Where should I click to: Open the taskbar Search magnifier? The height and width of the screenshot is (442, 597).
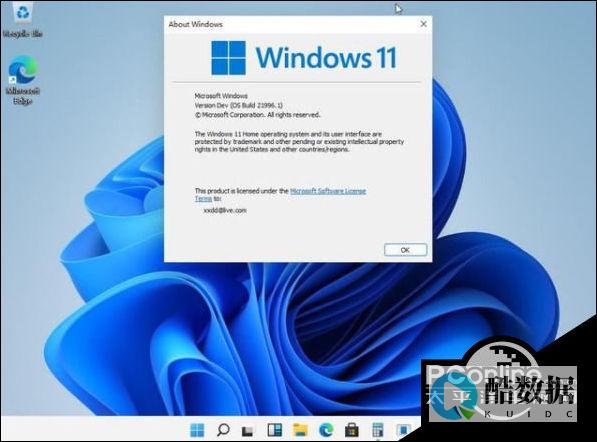(223, 430)
